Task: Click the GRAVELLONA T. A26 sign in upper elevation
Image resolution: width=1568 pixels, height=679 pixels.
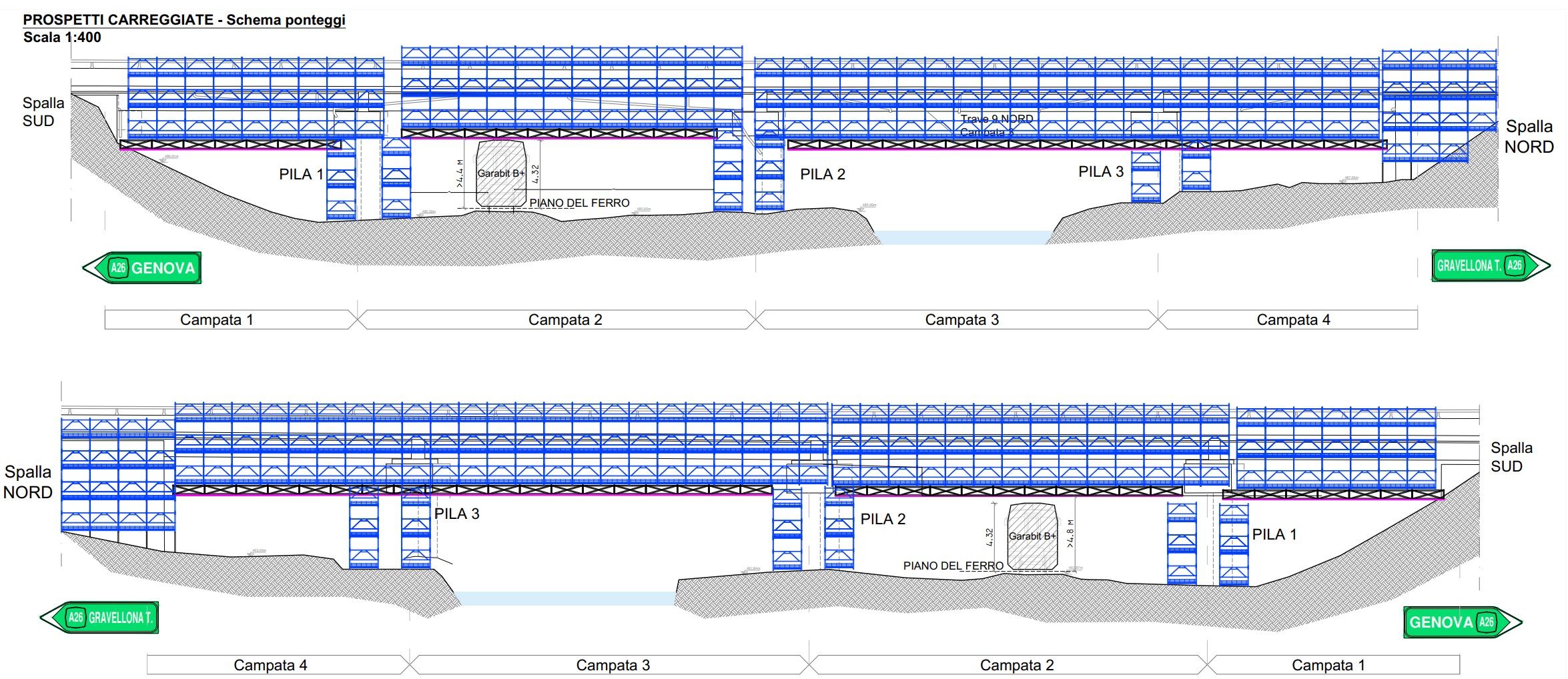Action: coord(1490,265)
